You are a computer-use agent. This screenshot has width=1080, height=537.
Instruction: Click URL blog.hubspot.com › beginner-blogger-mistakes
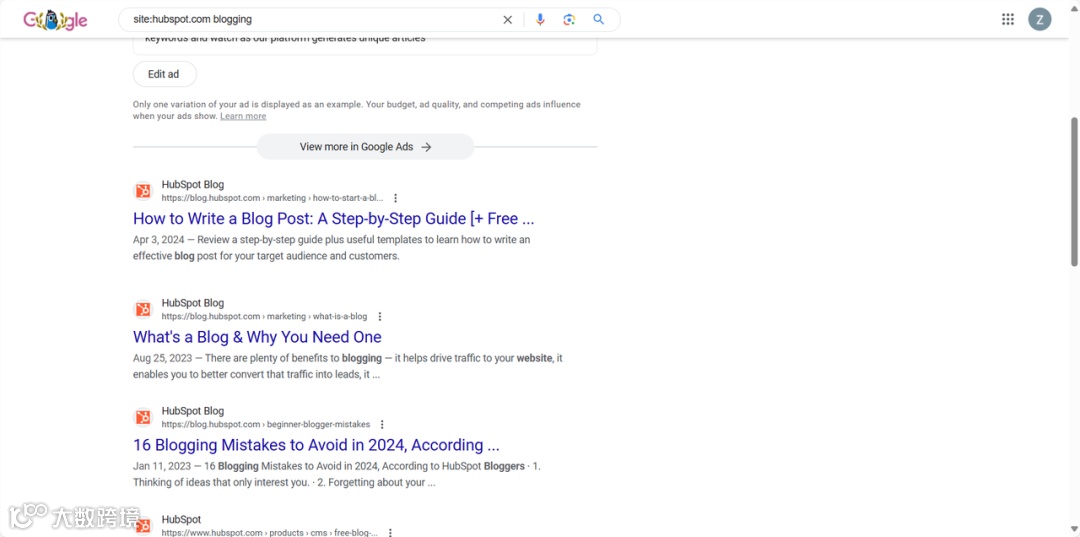click(266, 425)
